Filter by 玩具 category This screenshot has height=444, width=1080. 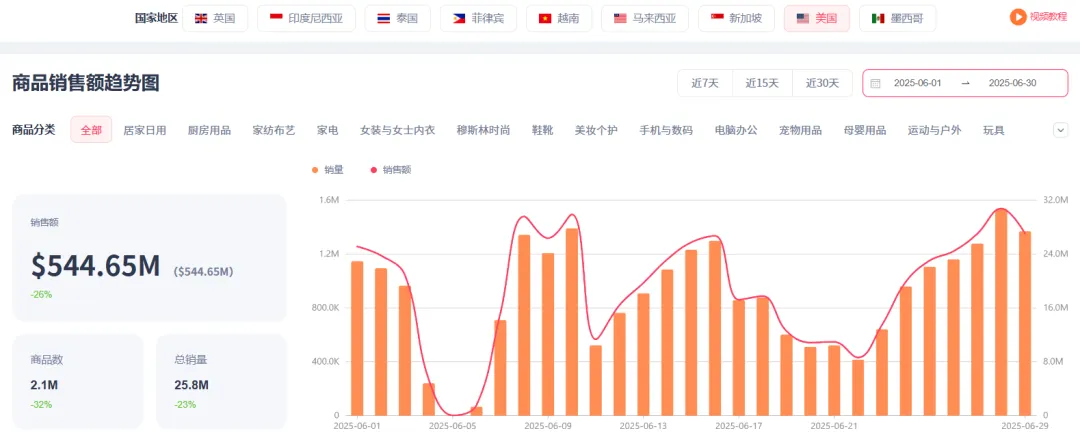pyautogui.click(x=994, y=130)
